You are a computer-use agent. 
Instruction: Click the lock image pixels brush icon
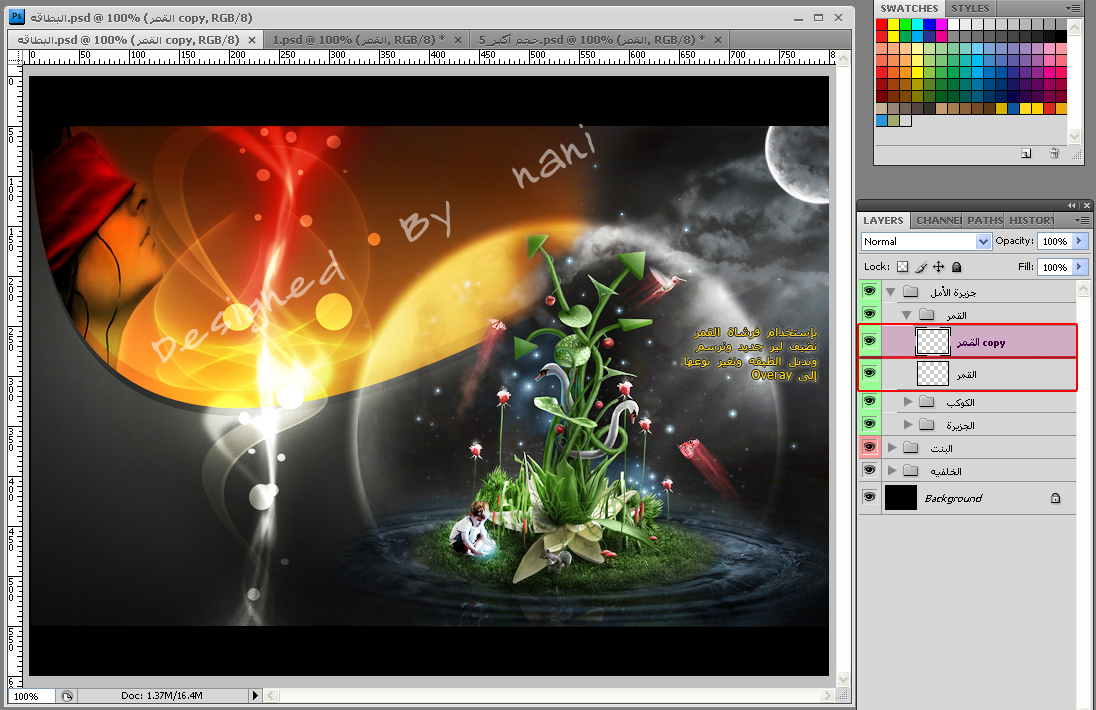pos(921,267)
